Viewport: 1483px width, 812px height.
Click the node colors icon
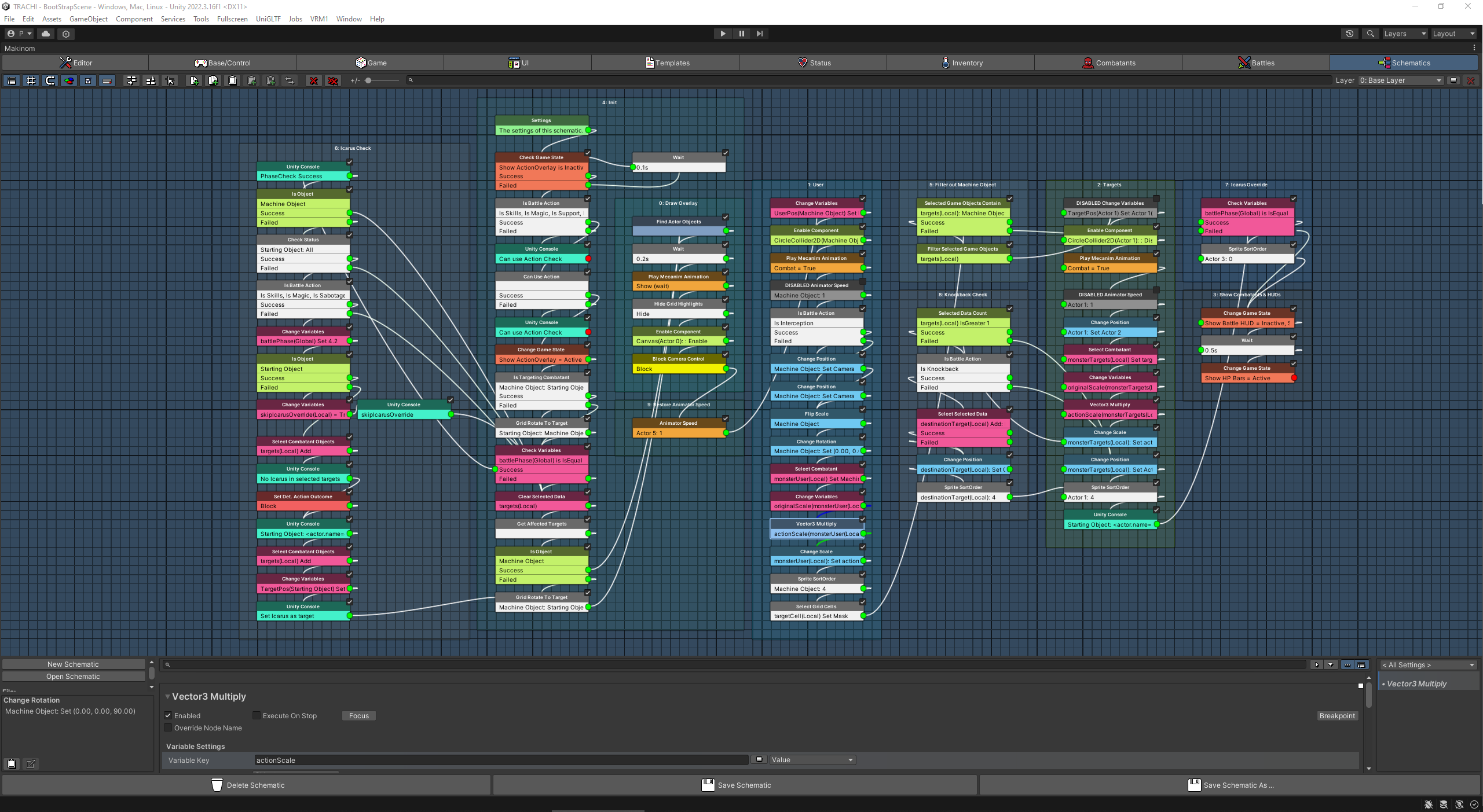coord(69,80)
